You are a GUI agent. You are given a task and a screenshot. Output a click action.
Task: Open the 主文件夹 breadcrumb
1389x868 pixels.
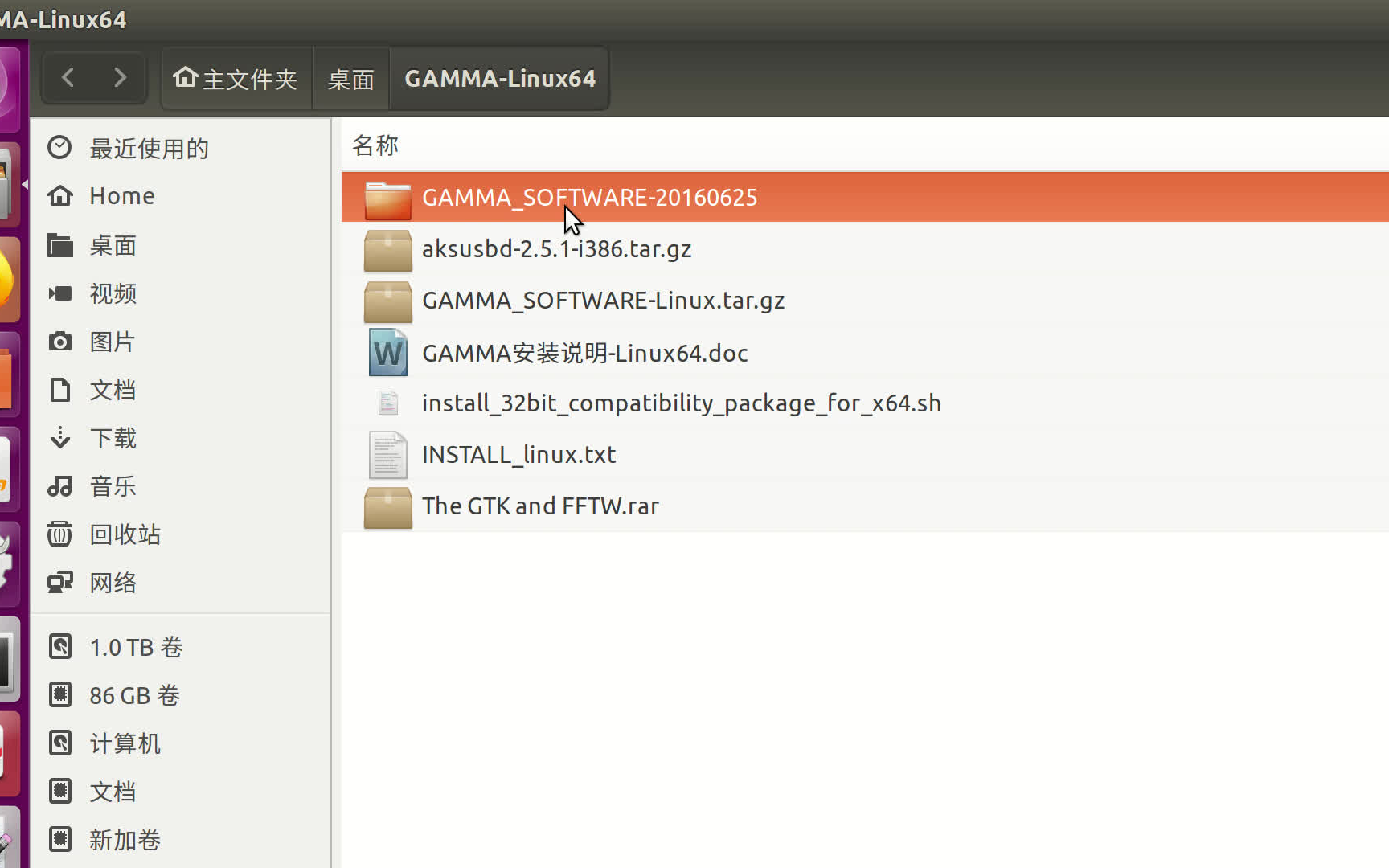[236, 79]
